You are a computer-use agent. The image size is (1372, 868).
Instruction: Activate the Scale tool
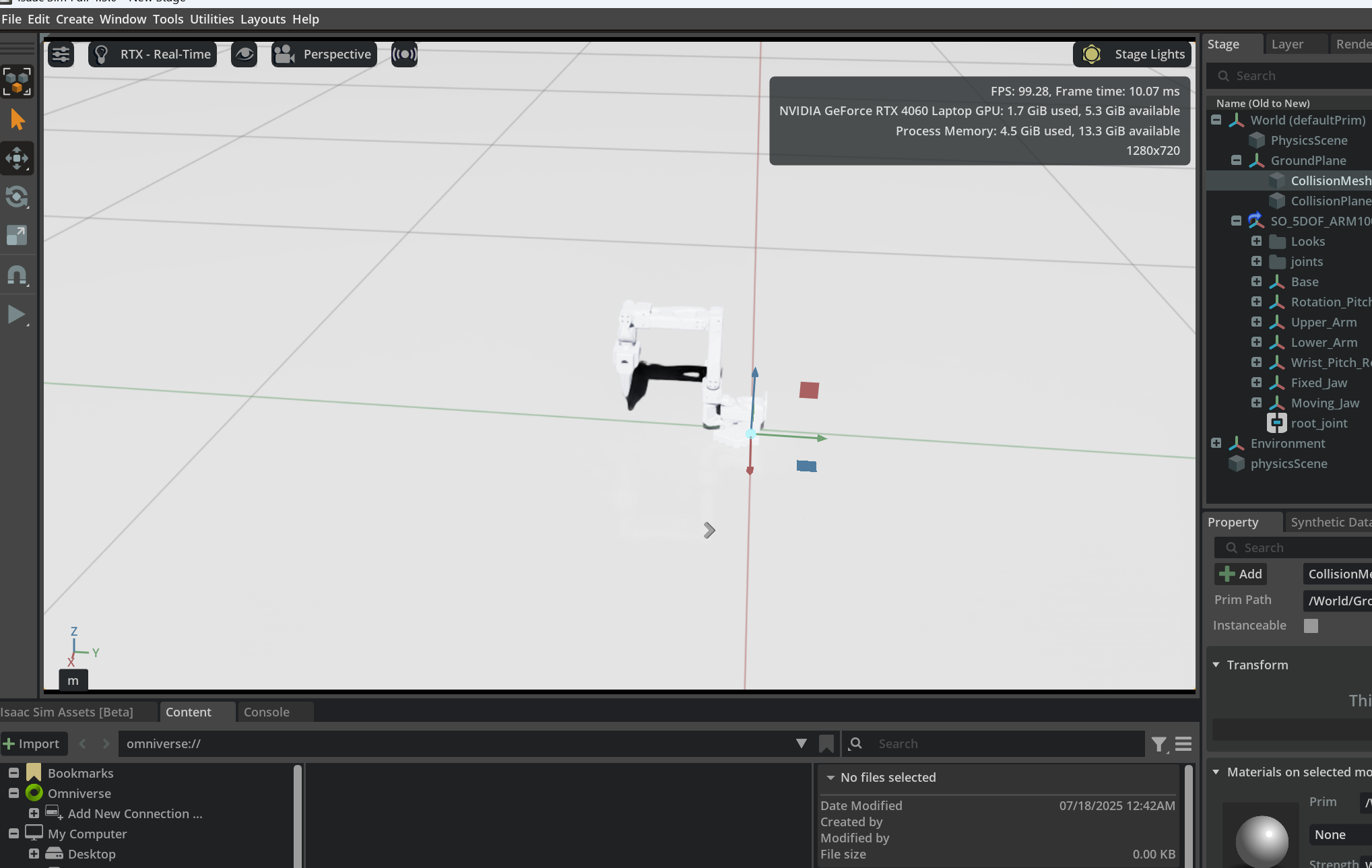tap(17, 236)
